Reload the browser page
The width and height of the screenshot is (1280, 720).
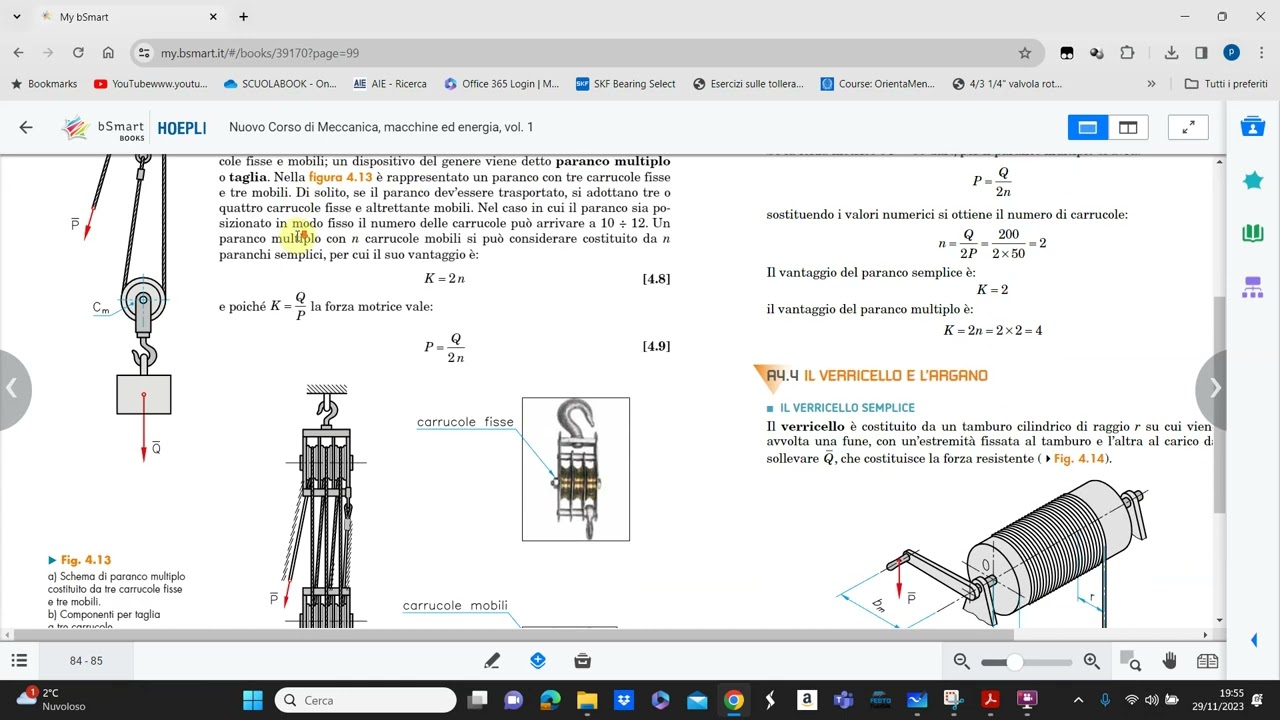[79, 53]
